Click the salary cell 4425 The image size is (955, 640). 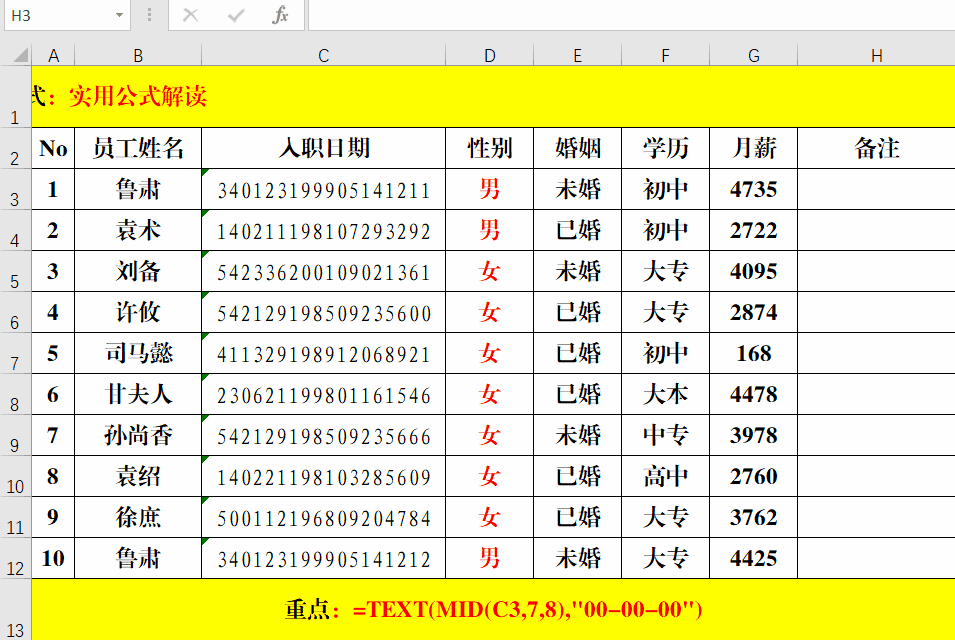point(753,558)
